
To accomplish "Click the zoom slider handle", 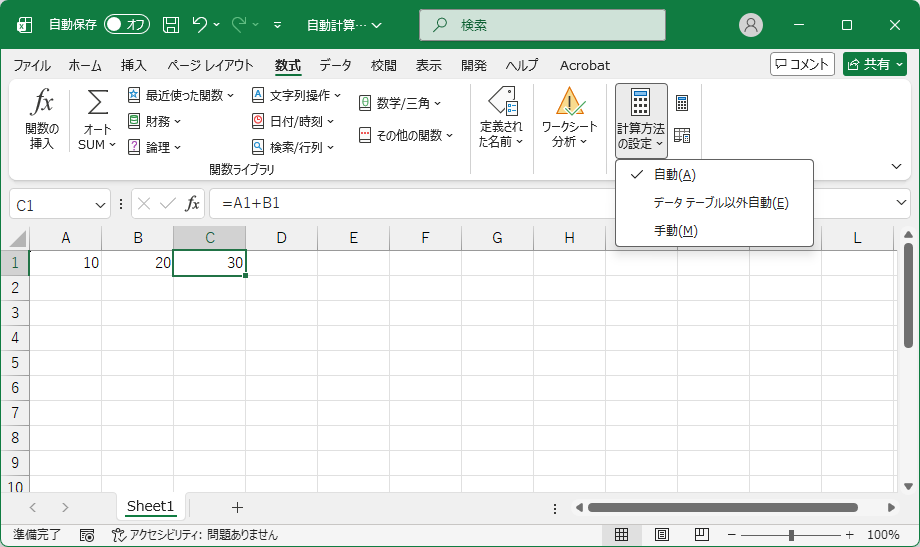I will (792, 535).
